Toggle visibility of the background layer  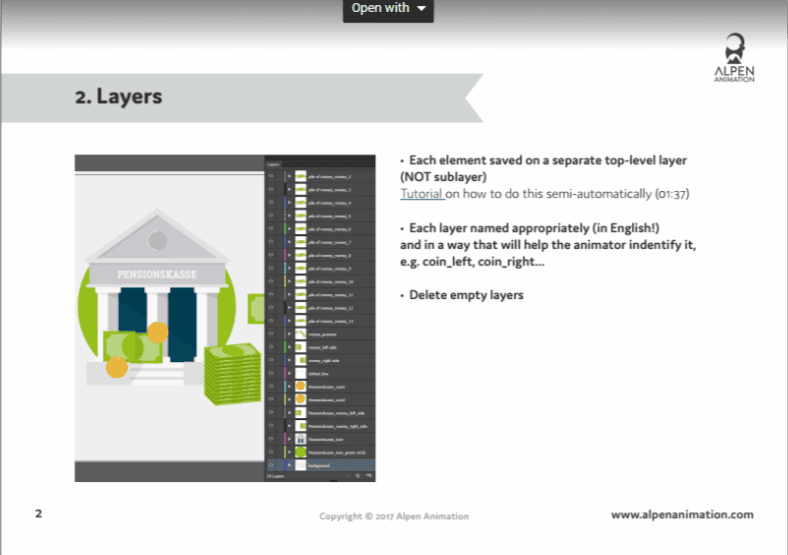click(271, 465)
